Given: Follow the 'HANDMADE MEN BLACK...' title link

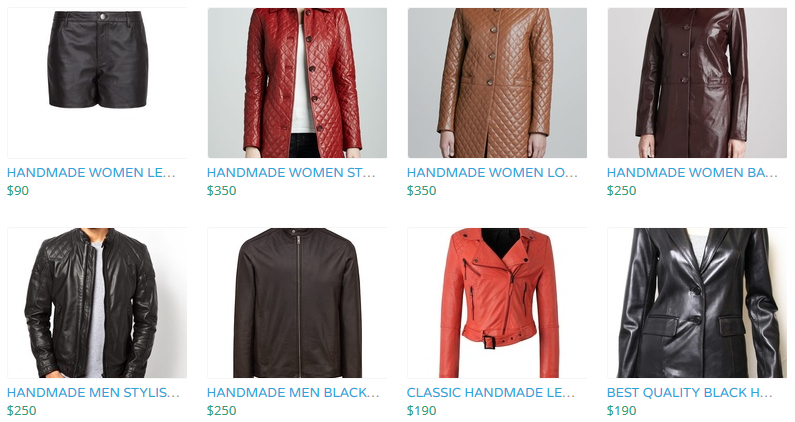Looking at the screenshot, I should pyautogui.click(x=293, y=393).
